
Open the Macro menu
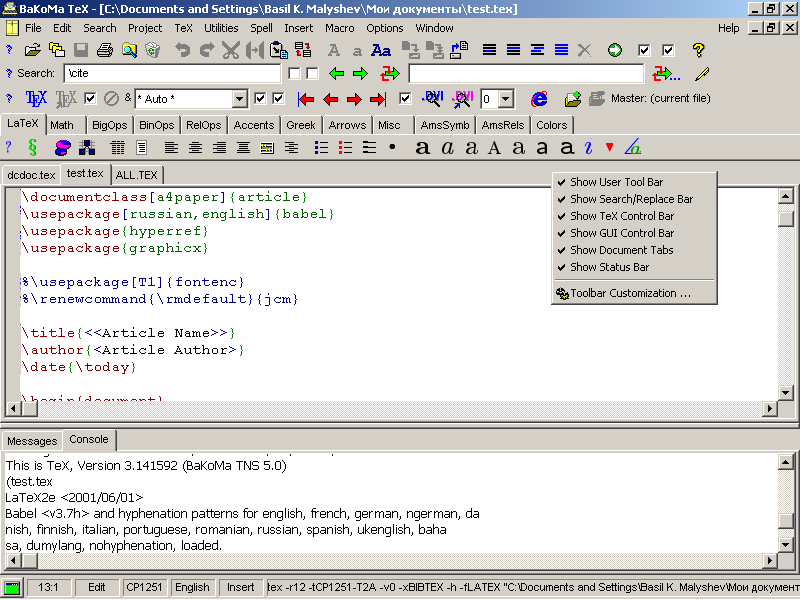tap(338, 28)
